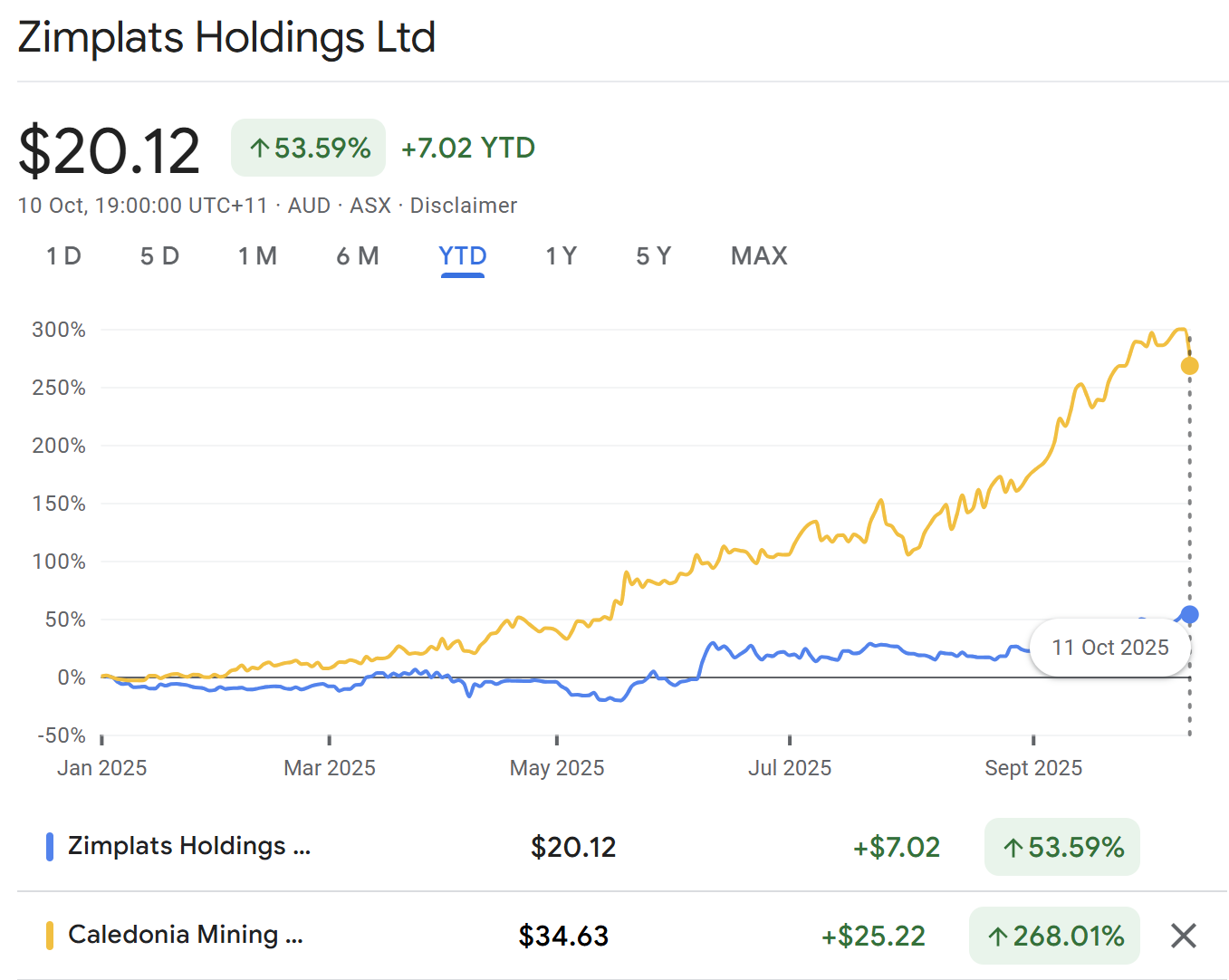
Task: Click the 11 Oct 2025 date tooltip
Action: 1110,648
